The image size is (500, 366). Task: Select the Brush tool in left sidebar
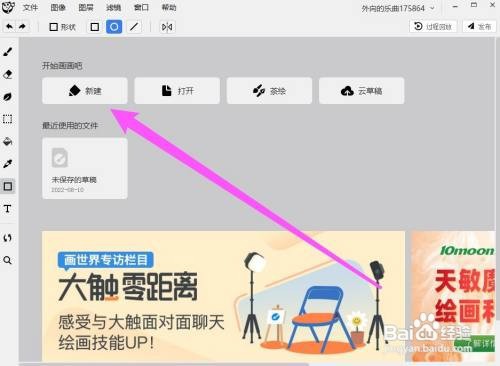coord(8,52)
